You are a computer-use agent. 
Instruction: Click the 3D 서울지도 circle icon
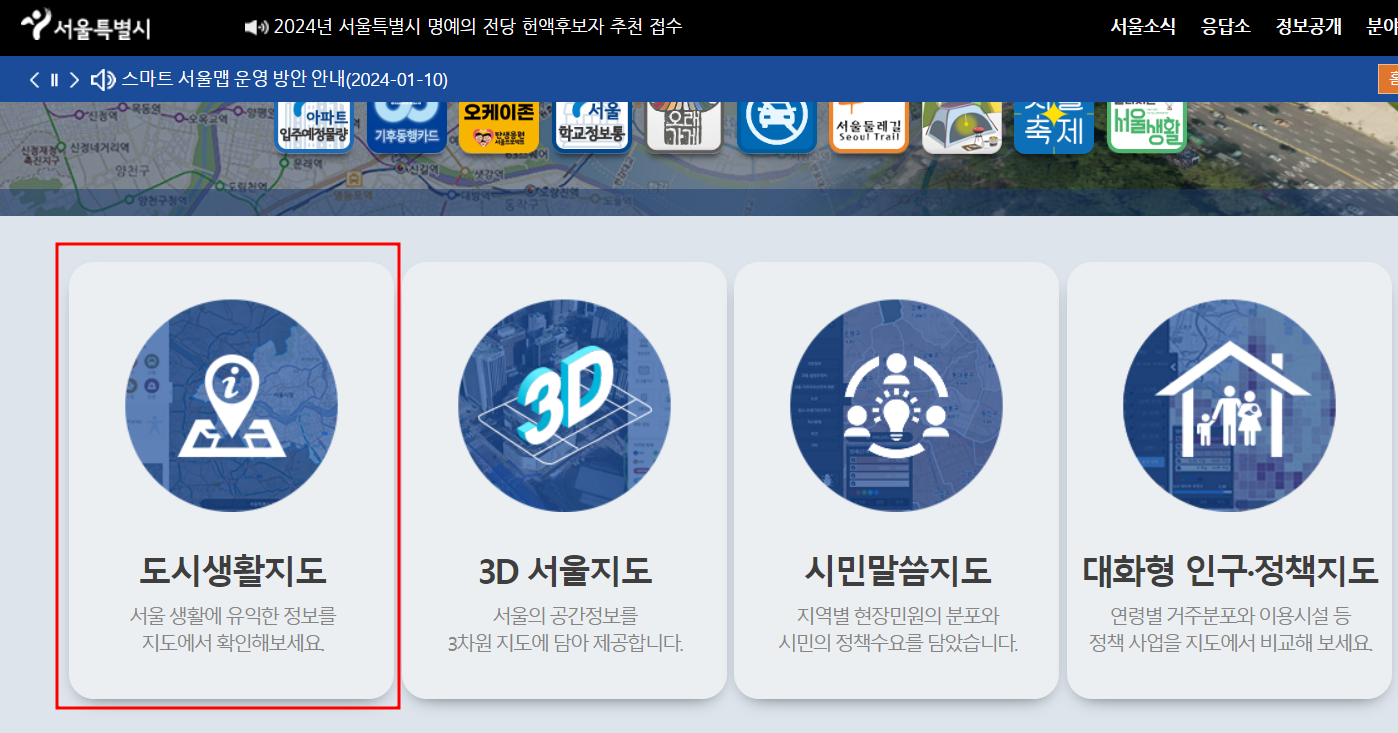(x=564, y=406)
